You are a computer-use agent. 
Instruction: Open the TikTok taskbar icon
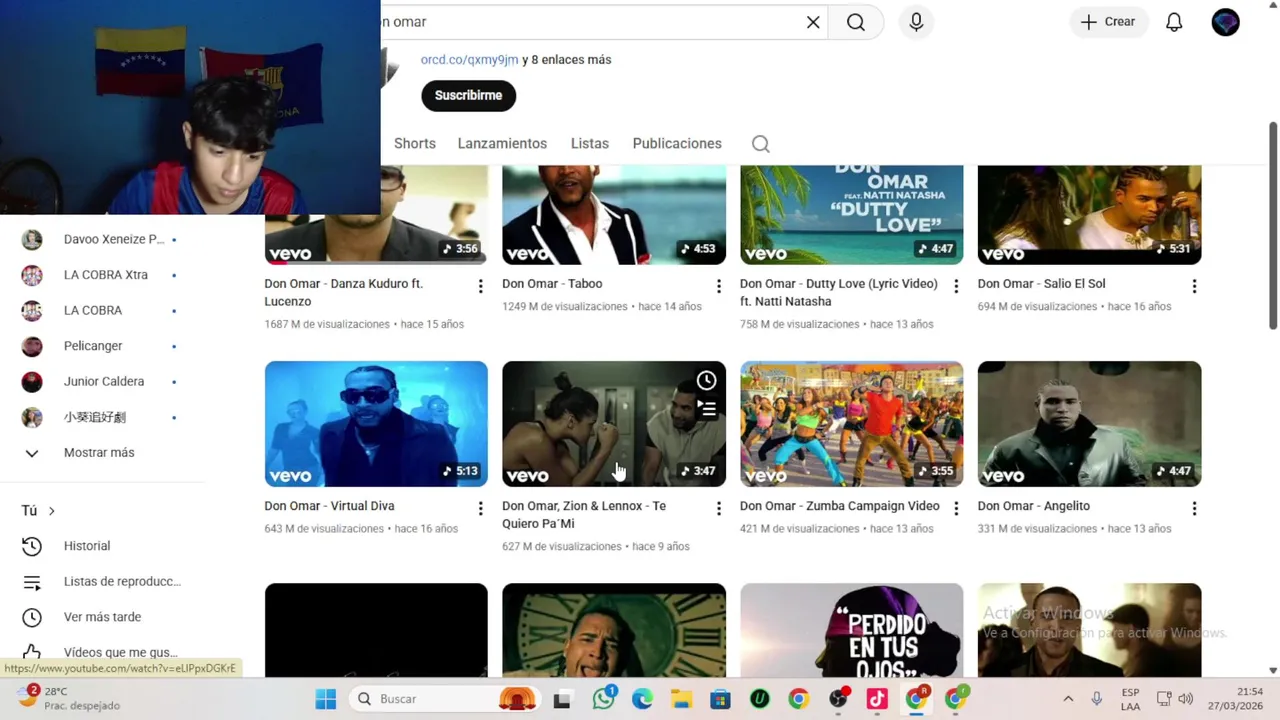(877, 699)
